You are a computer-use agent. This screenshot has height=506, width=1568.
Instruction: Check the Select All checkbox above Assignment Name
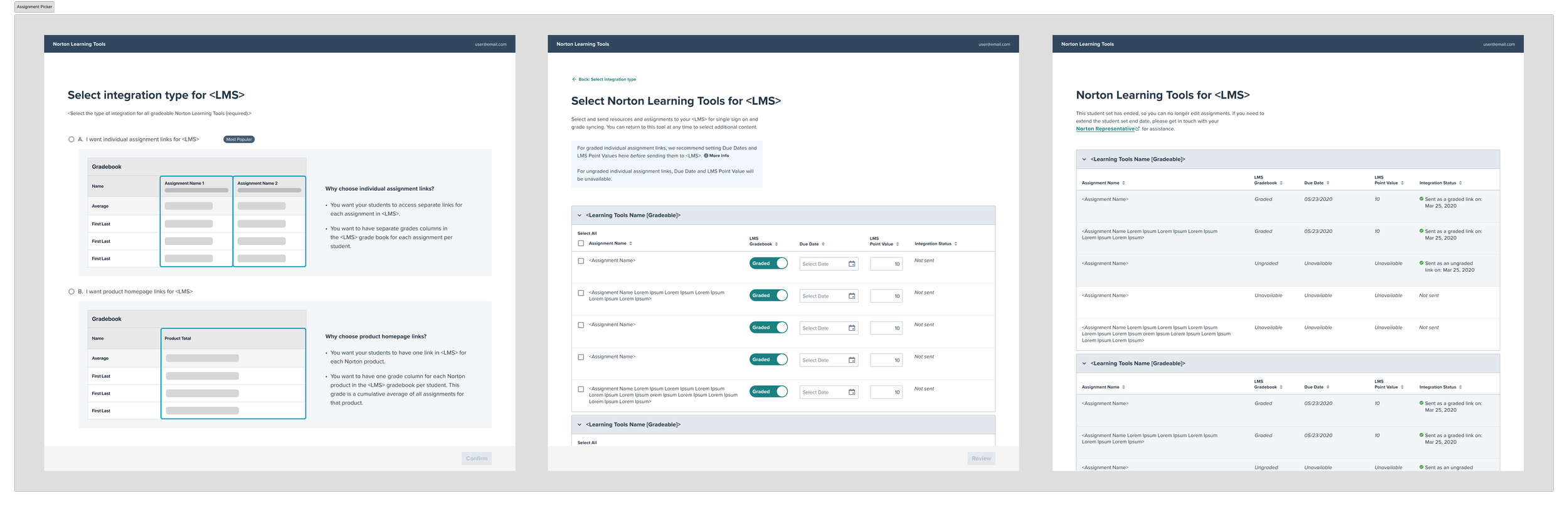click(581, 244)
